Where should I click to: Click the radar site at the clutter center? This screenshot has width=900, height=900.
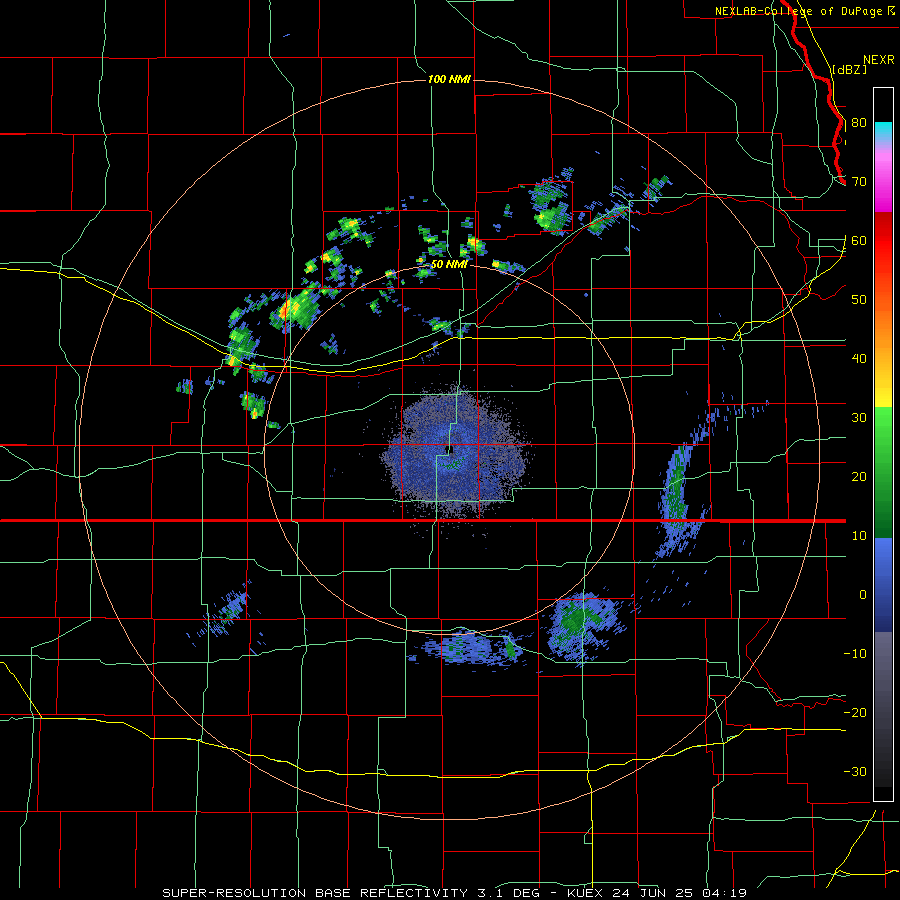pyautogui.click(x=451, y=450)
